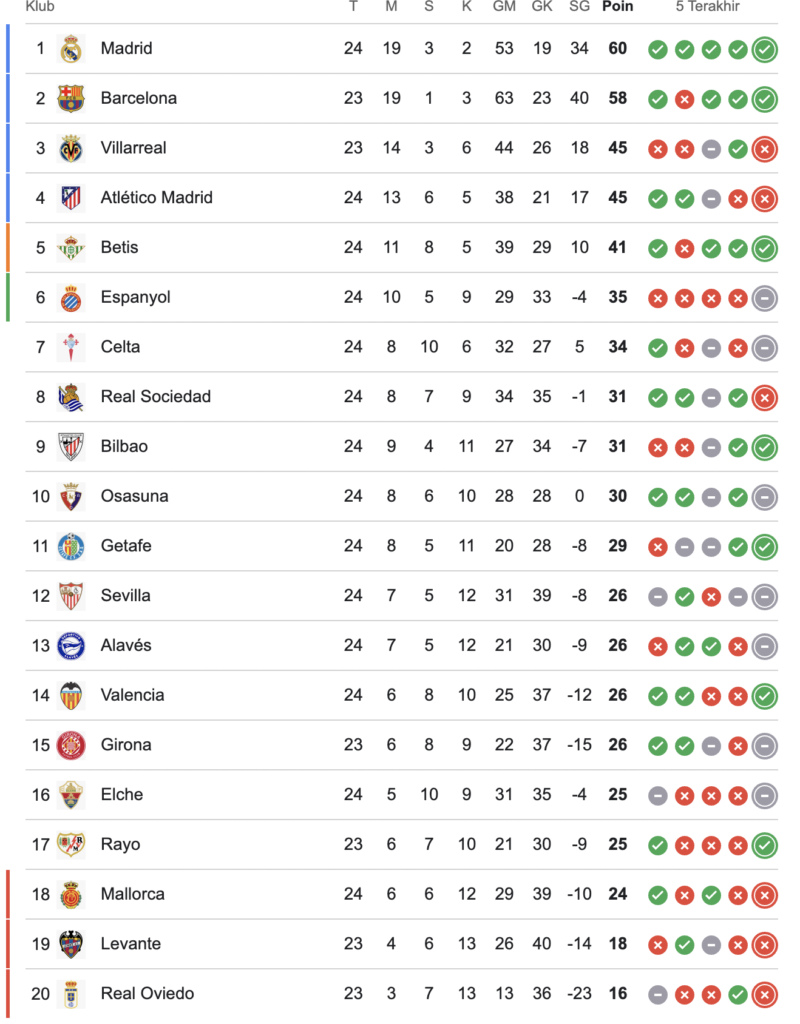Click the Villarreal yellow crest icon

tap(71, 148)
